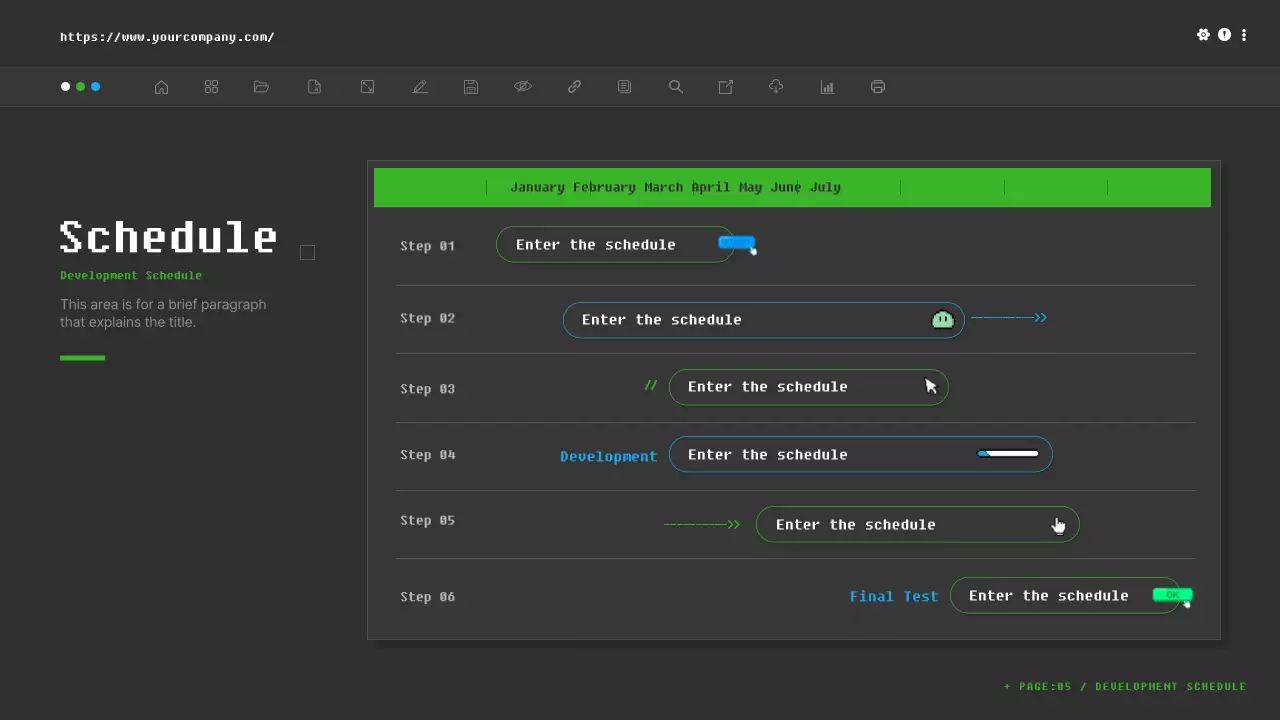1280x720 pixels.
Task: Open the search icon in the toolbar
Action: (x=676, y=87)
